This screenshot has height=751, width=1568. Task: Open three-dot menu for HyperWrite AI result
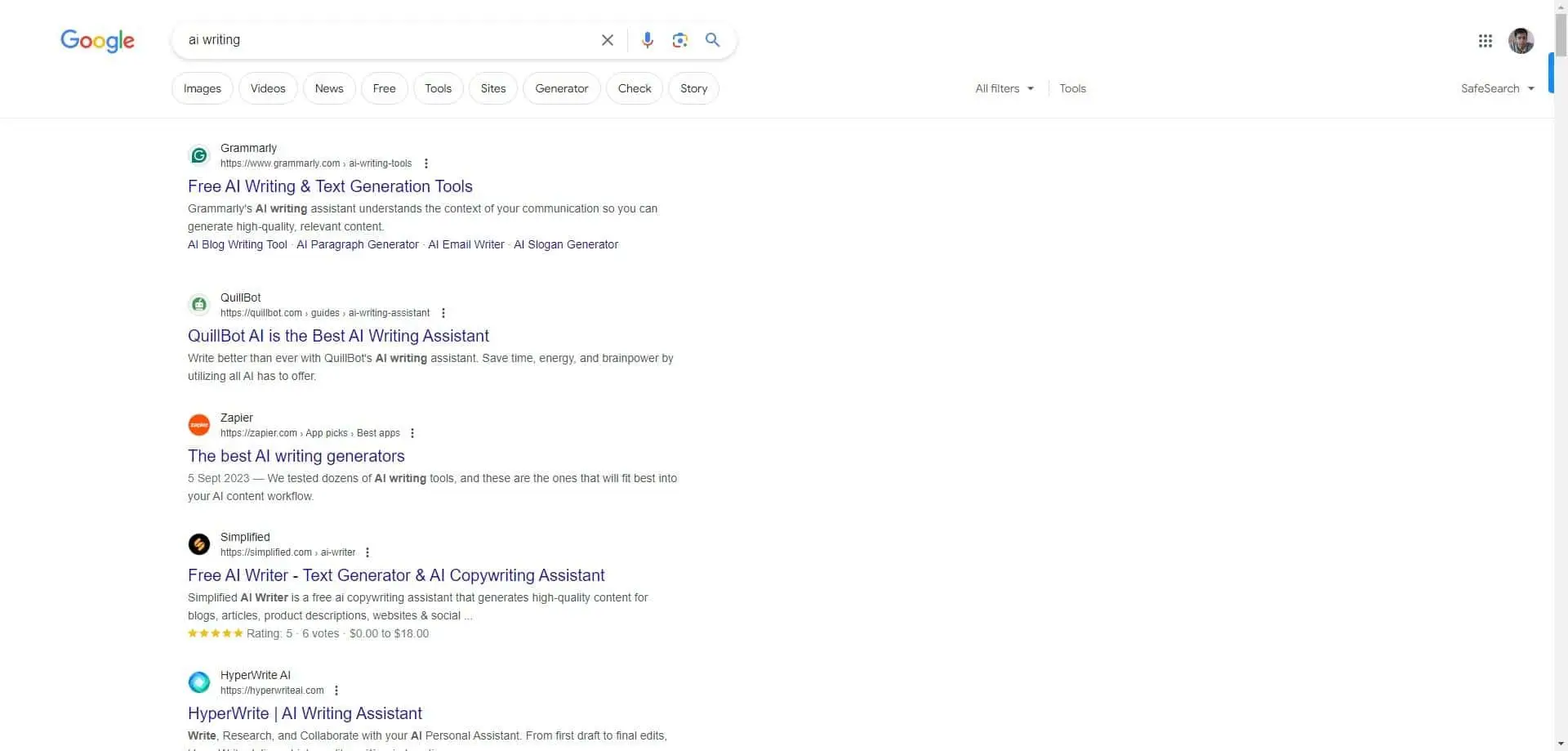point(336,691)
